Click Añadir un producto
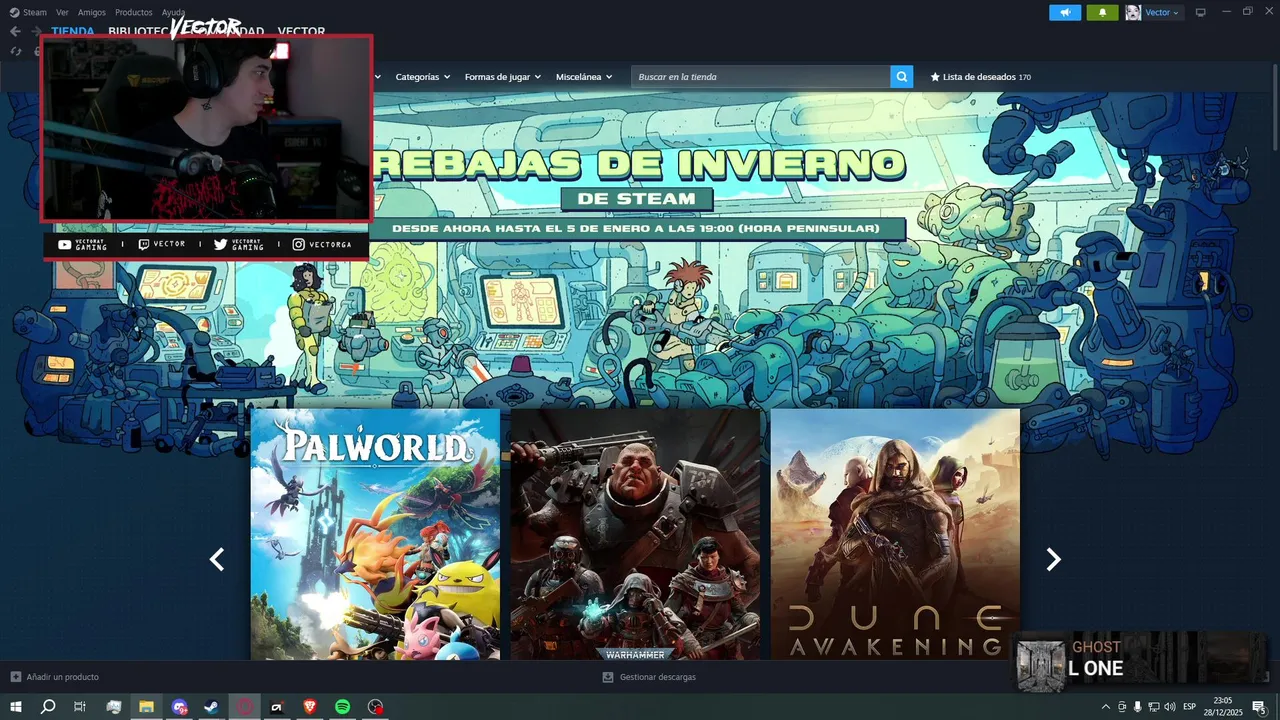1280x720 pixels. pyautogui.click(x=63, y=677)
